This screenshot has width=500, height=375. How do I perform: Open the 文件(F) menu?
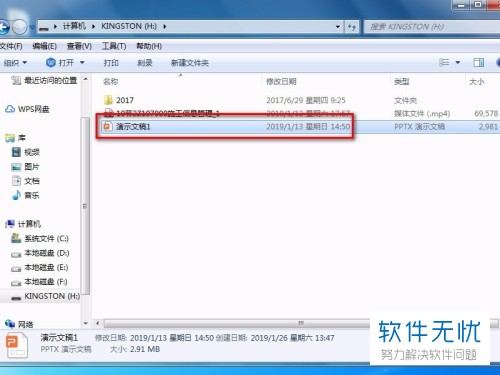click(11, 46)
